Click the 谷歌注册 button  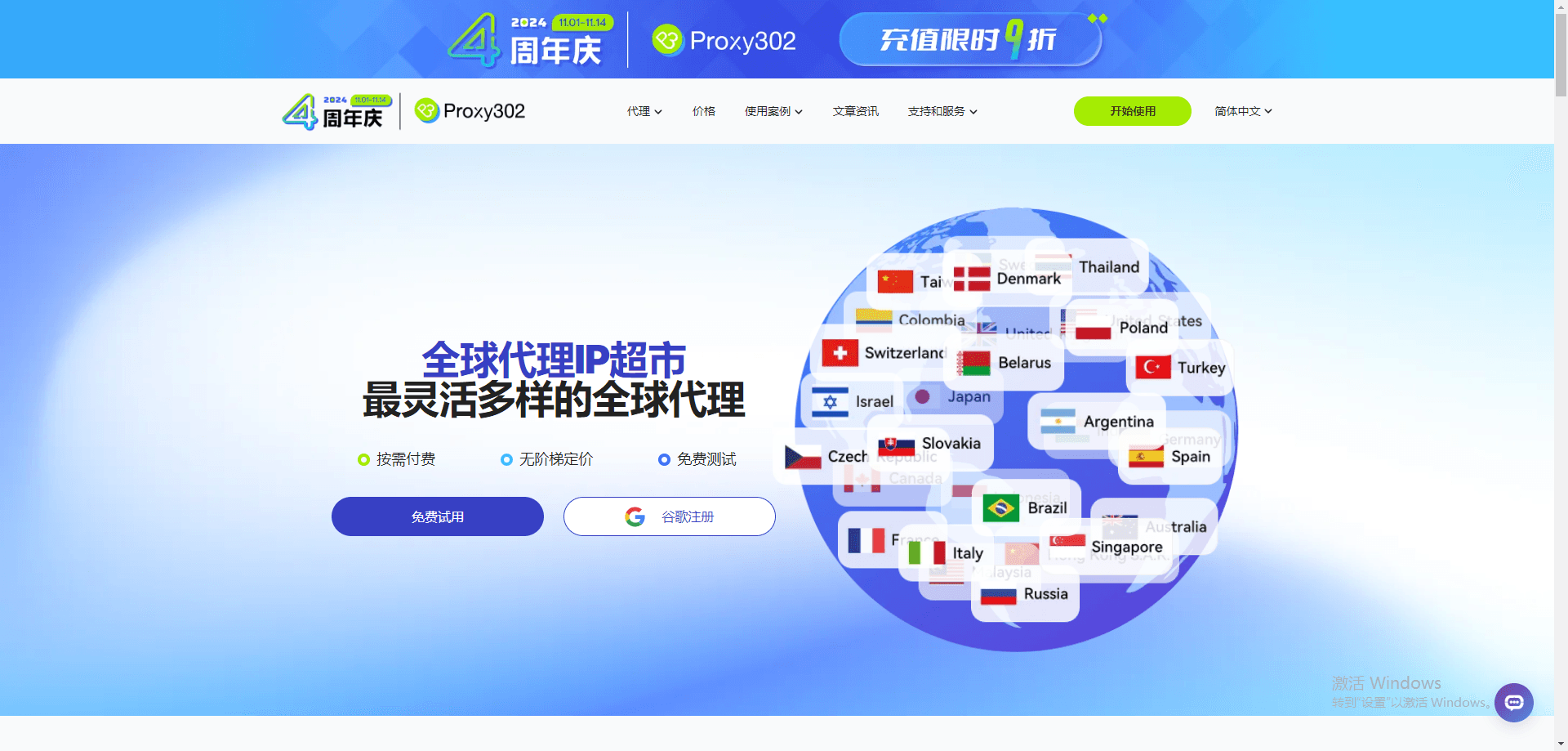pos(670,516)
